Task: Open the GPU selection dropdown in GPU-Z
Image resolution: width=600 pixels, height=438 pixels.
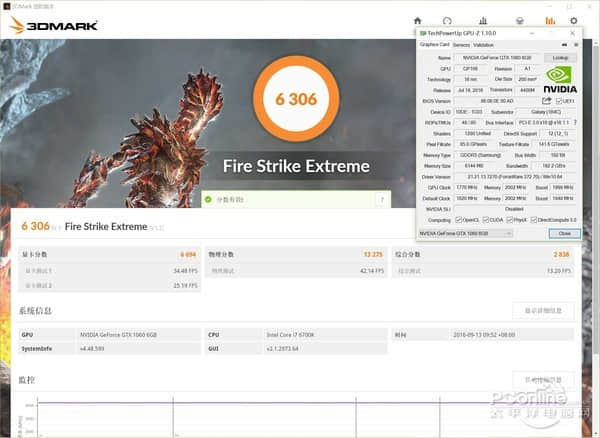Action: click(x=465, y=233)
